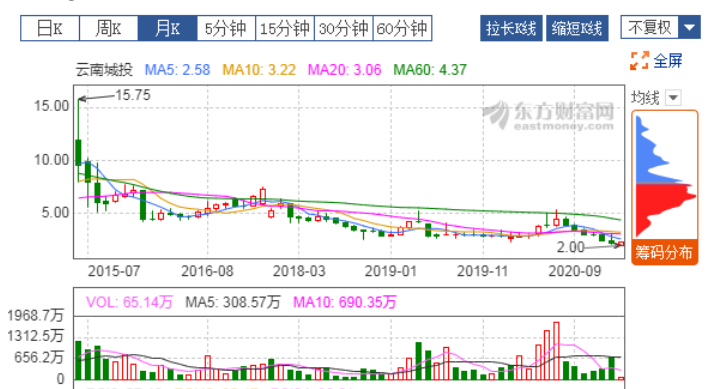Click the 15.00 price axis label

52,106
